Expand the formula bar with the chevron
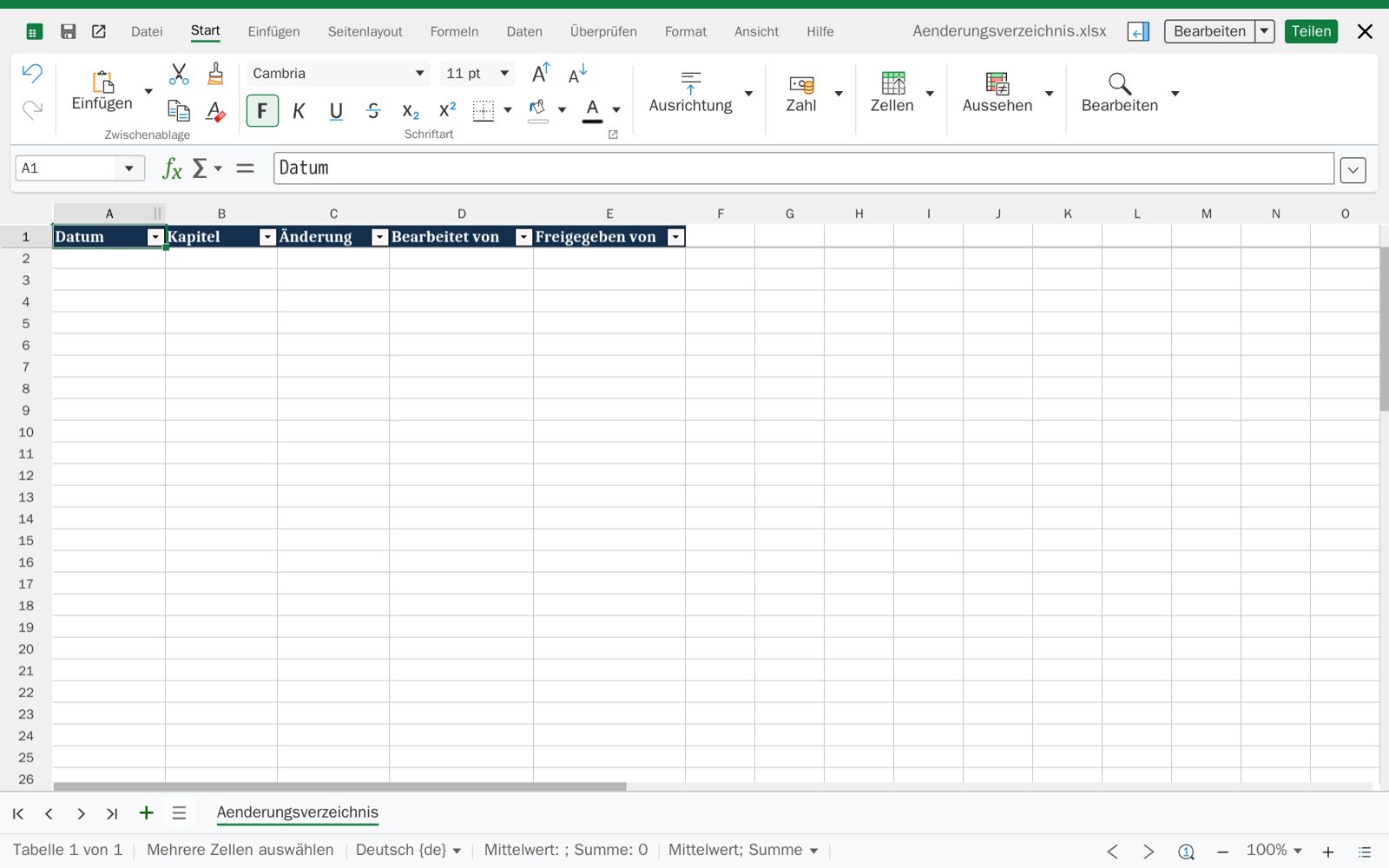 1353,170
